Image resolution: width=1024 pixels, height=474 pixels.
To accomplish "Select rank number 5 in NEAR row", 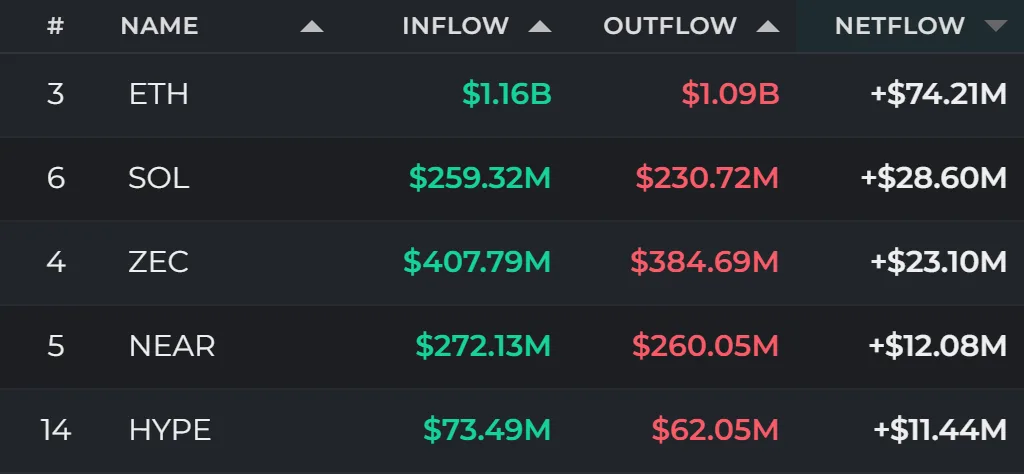I will pyautogui.click(x=56, y=346).
